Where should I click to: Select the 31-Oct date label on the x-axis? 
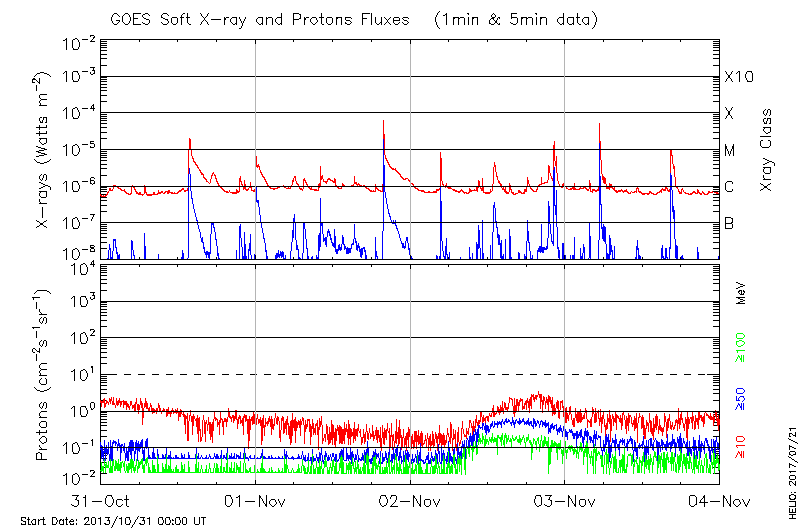tap(101, 499)
